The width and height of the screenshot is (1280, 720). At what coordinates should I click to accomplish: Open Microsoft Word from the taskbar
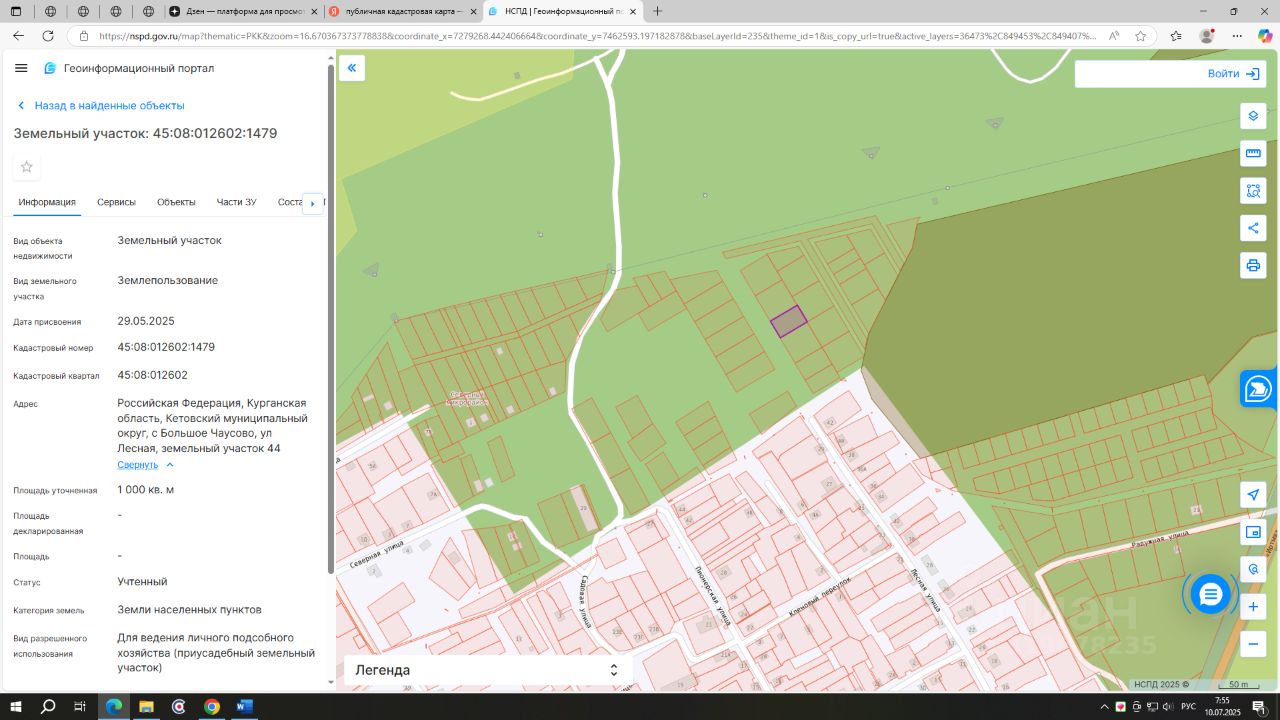tap(244, 706)
